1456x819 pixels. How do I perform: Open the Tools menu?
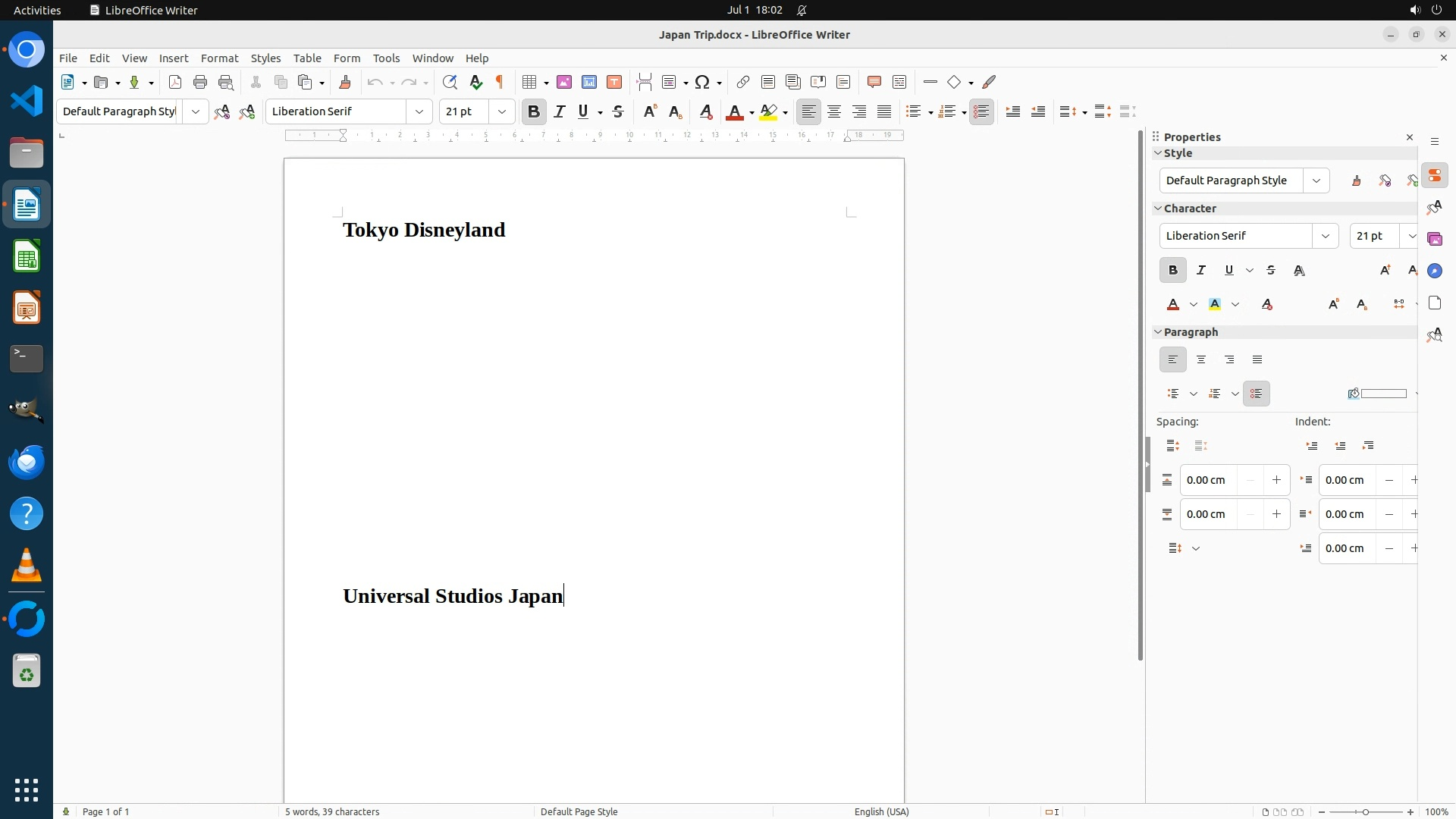tap(386, 58)
